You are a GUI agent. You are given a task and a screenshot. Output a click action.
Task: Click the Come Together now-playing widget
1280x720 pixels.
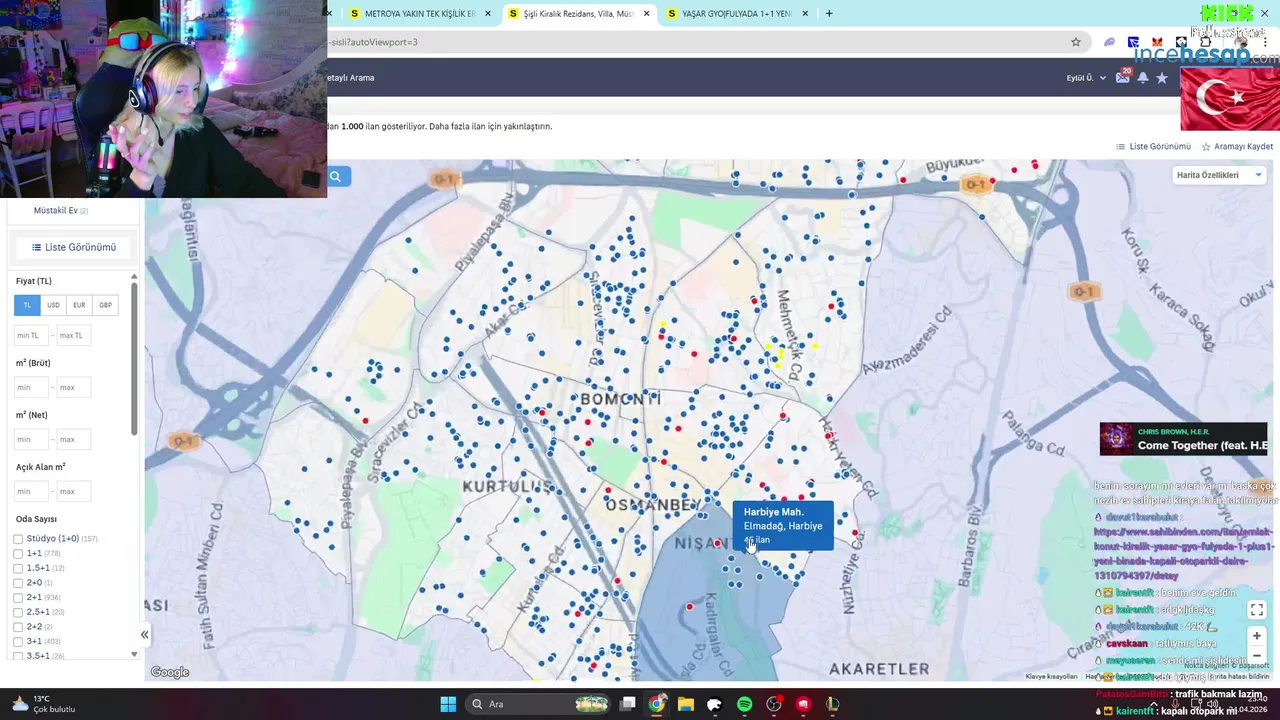coord(1183,439)
